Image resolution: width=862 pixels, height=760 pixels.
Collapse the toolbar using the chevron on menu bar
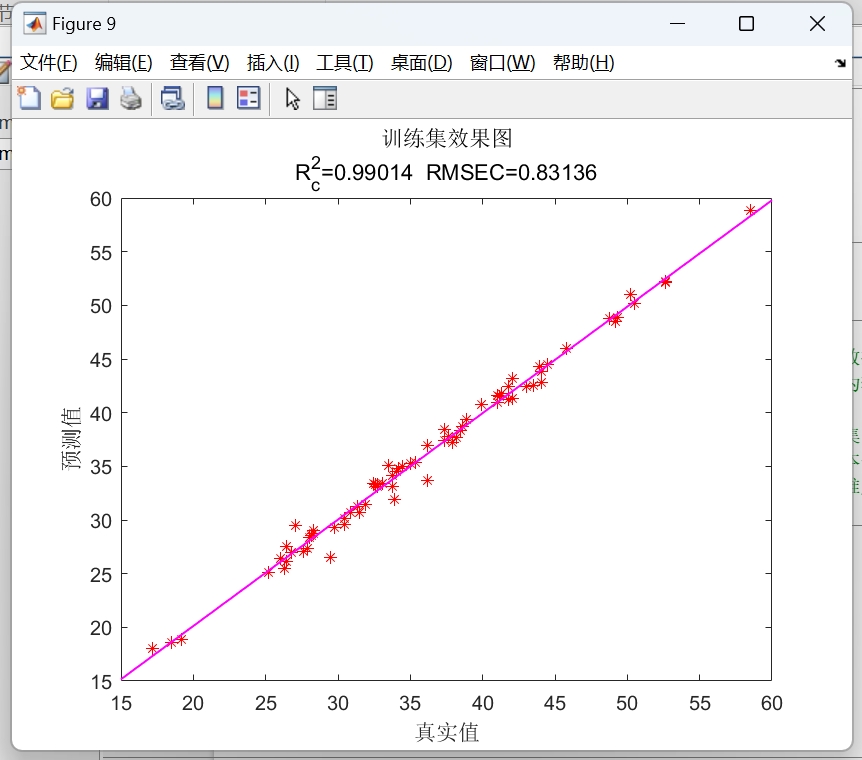pos(840,62)
